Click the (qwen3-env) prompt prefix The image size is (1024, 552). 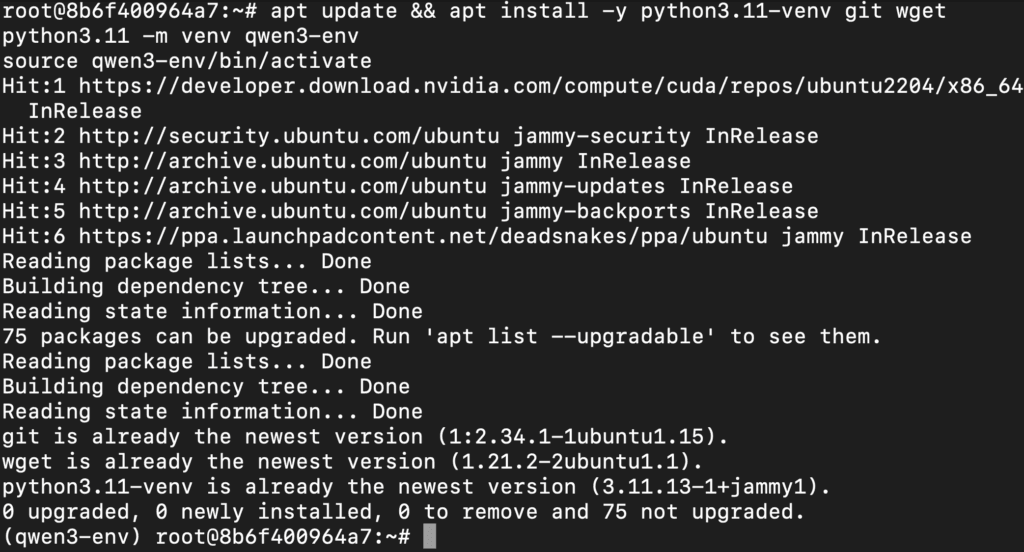[x=72, y=537]
